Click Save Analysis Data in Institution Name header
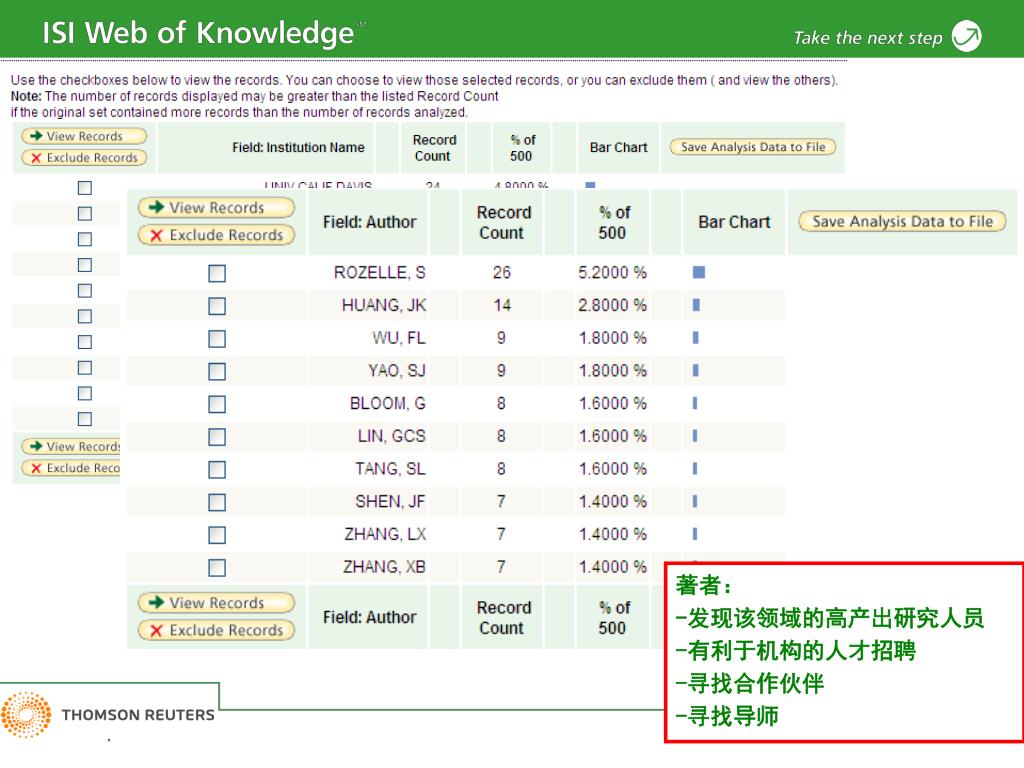The width and height of the screenshot is (1024, 768). (x=753, y=147)
